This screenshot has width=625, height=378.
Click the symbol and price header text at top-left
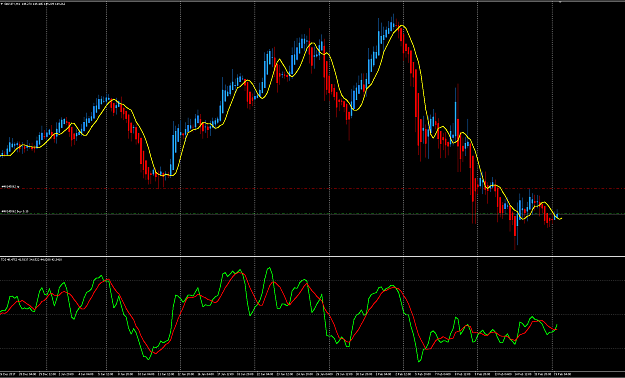tap(33, 4)
